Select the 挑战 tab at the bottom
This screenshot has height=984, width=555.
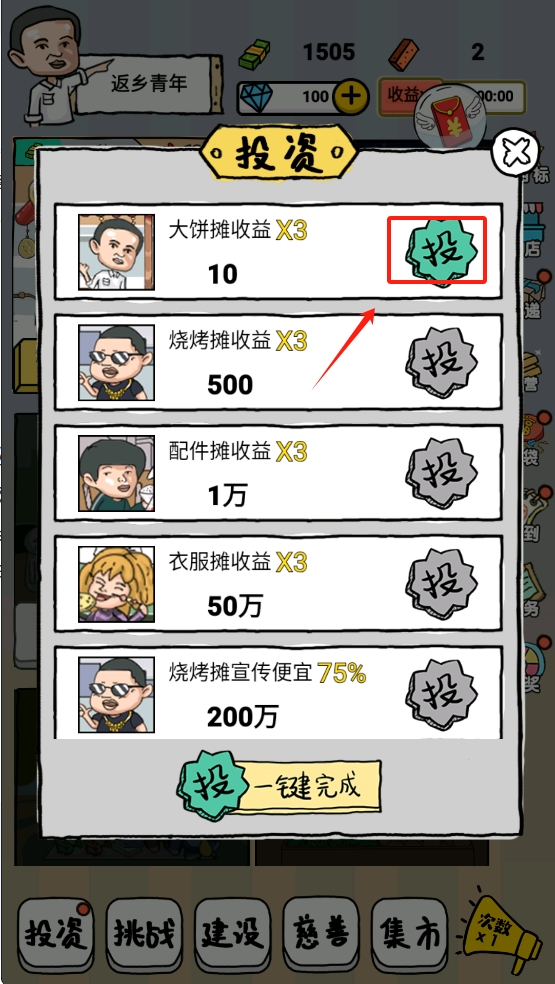click(x=144, y=933)
